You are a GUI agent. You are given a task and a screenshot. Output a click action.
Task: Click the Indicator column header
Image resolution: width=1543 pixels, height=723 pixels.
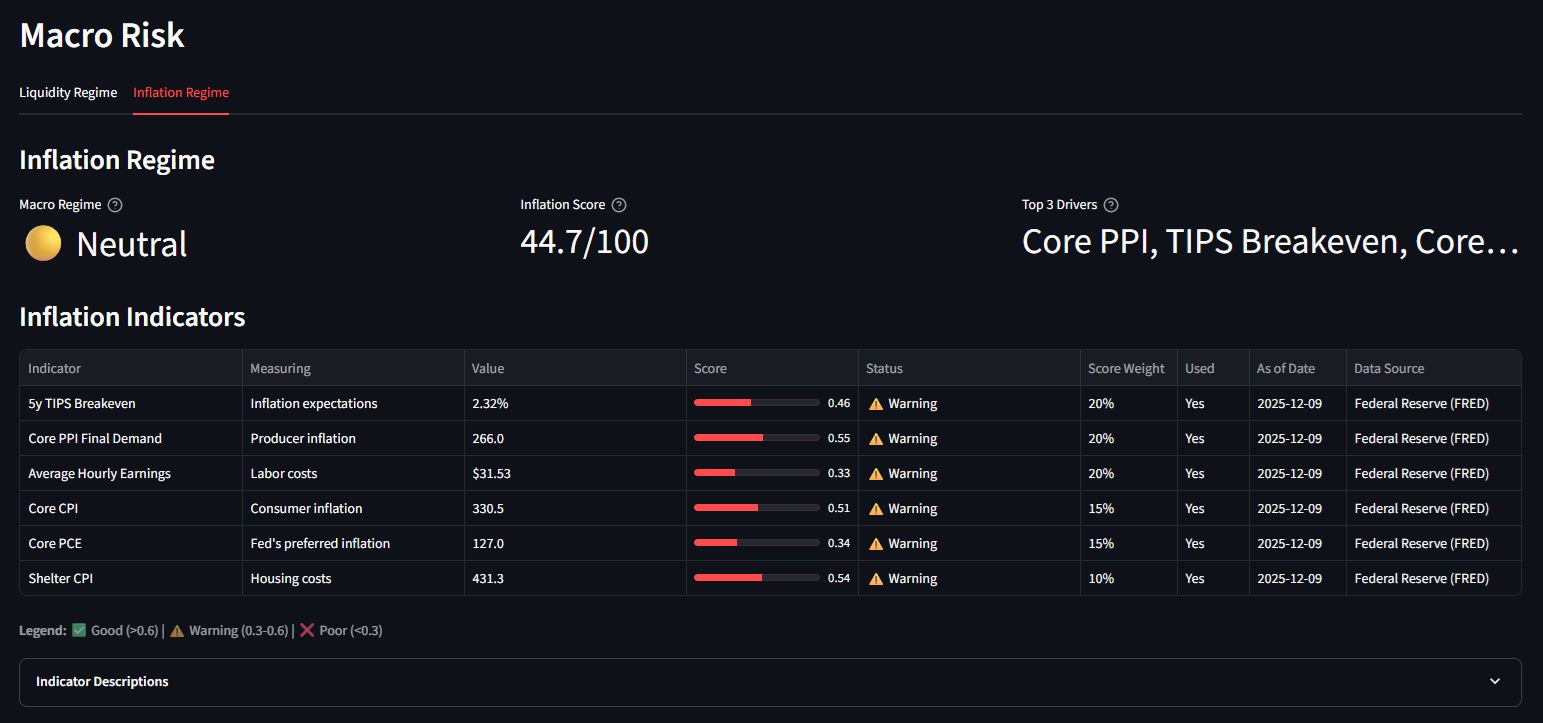pos(54,369)
